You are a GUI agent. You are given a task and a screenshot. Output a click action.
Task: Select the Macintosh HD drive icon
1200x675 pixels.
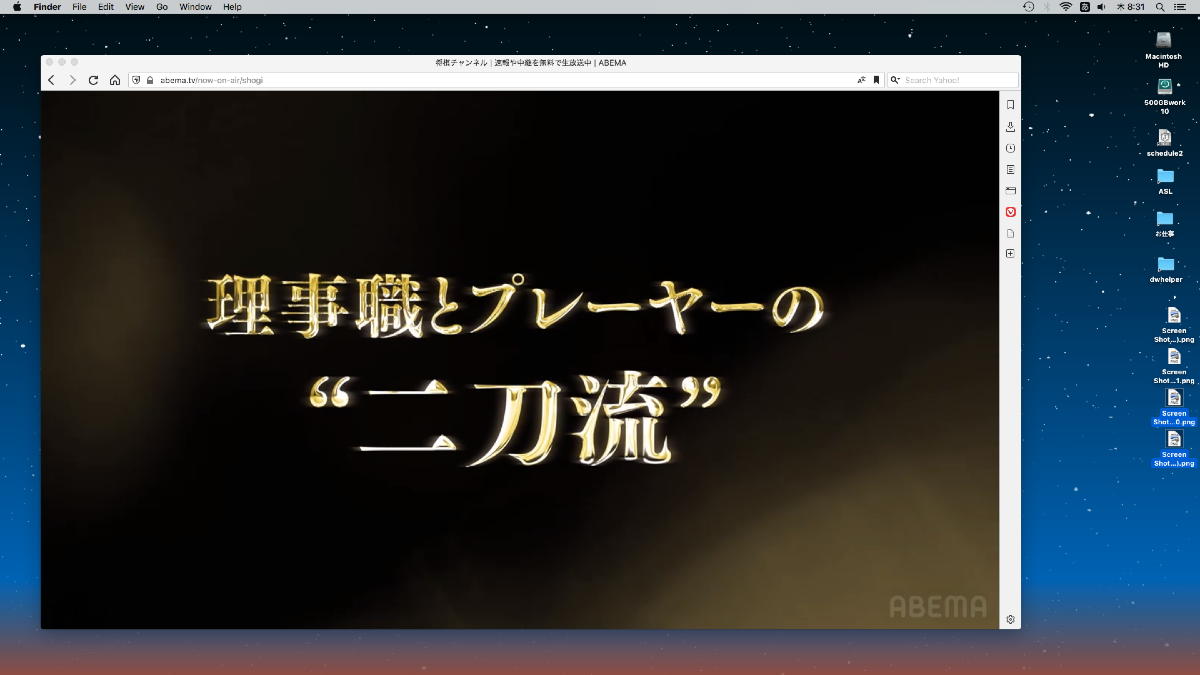pos(1164,40)
